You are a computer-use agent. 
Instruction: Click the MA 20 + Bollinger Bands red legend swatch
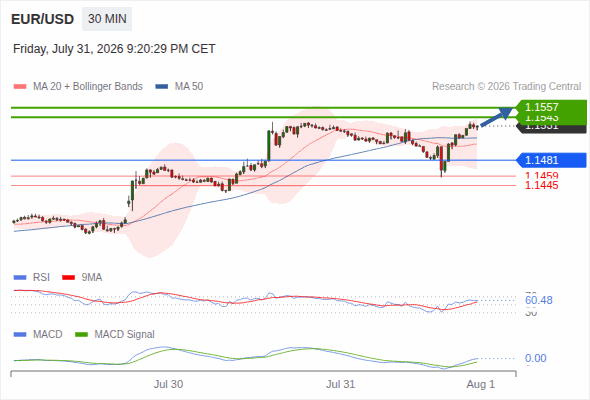(20, 87)
